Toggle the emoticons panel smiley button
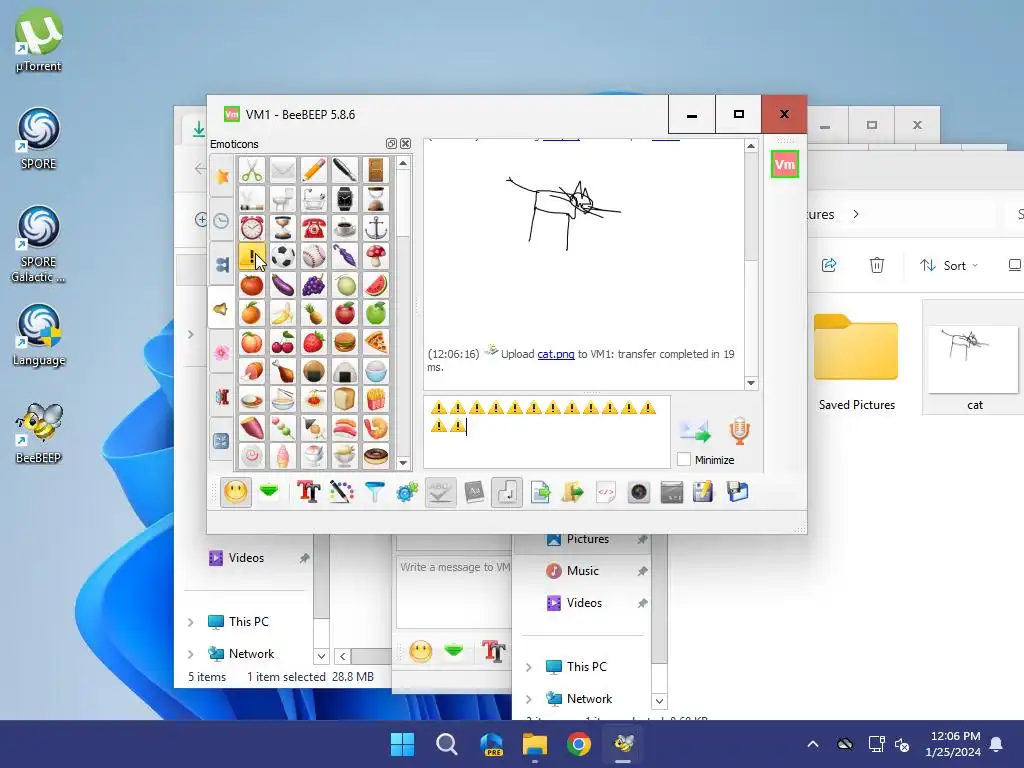The image size is (1024, 768). (x=236, y=492)
